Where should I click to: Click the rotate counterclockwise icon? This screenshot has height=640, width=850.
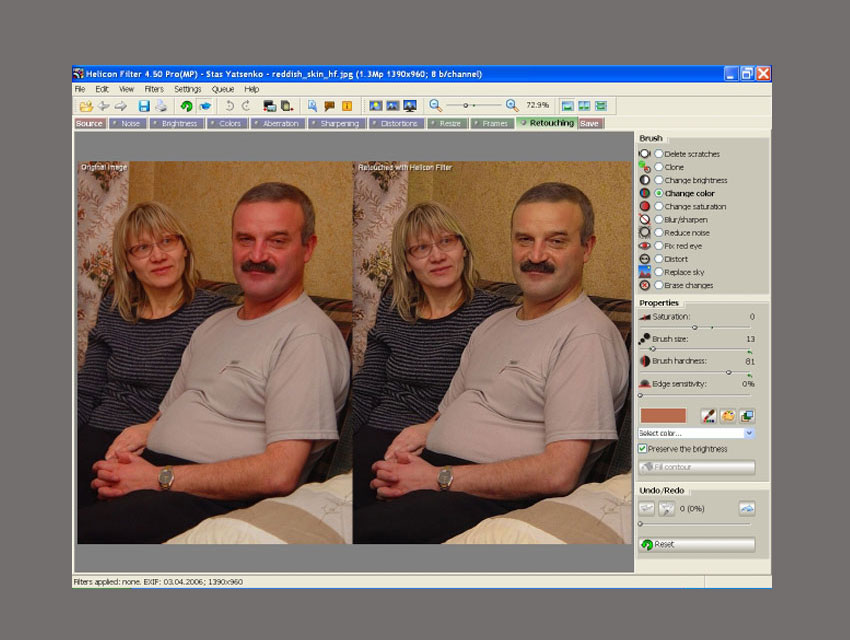230,106
